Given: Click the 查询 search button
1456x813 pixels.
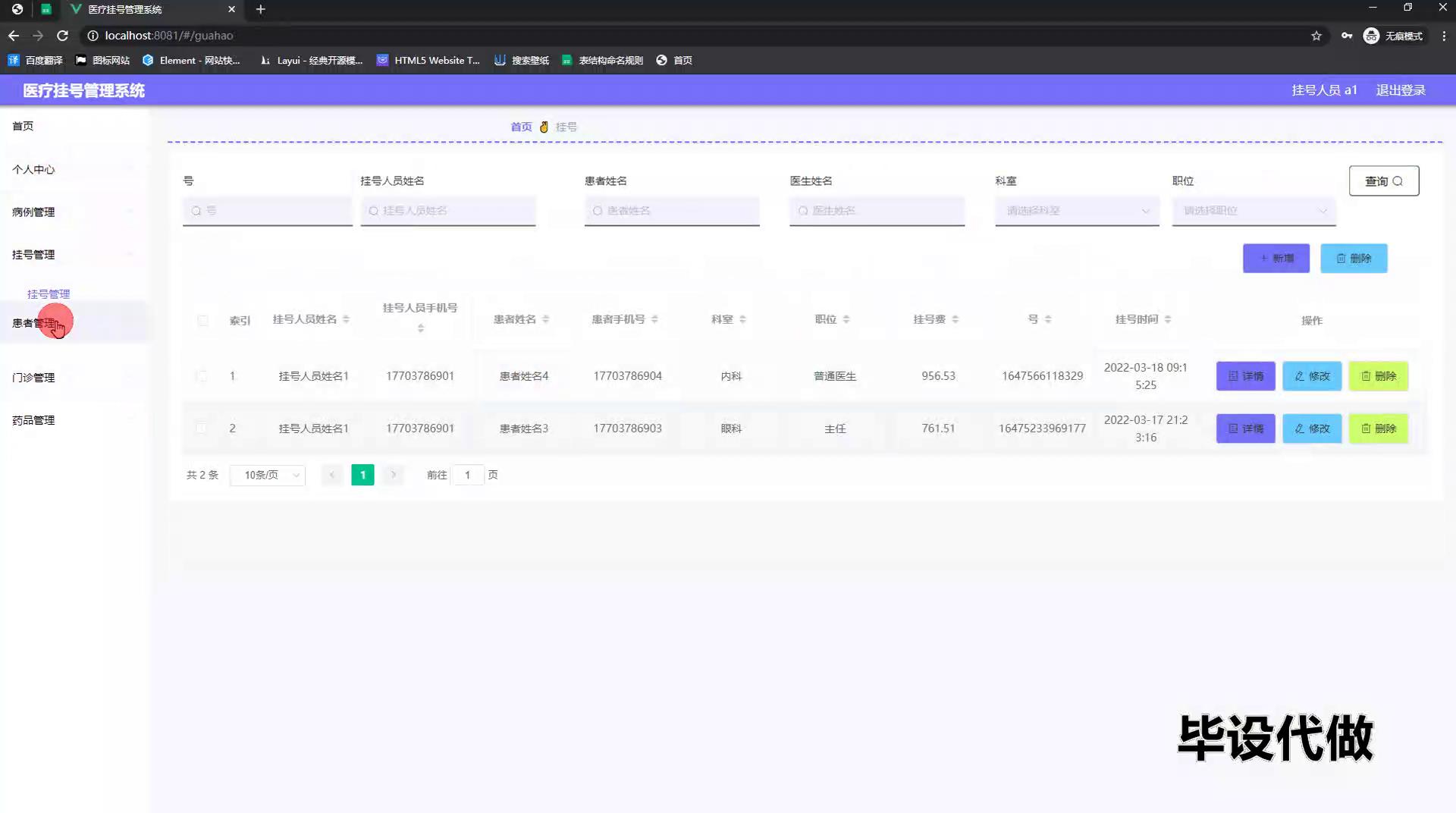Looking at the screenshot, I should pyautogui.click(x=1383, y=181).
